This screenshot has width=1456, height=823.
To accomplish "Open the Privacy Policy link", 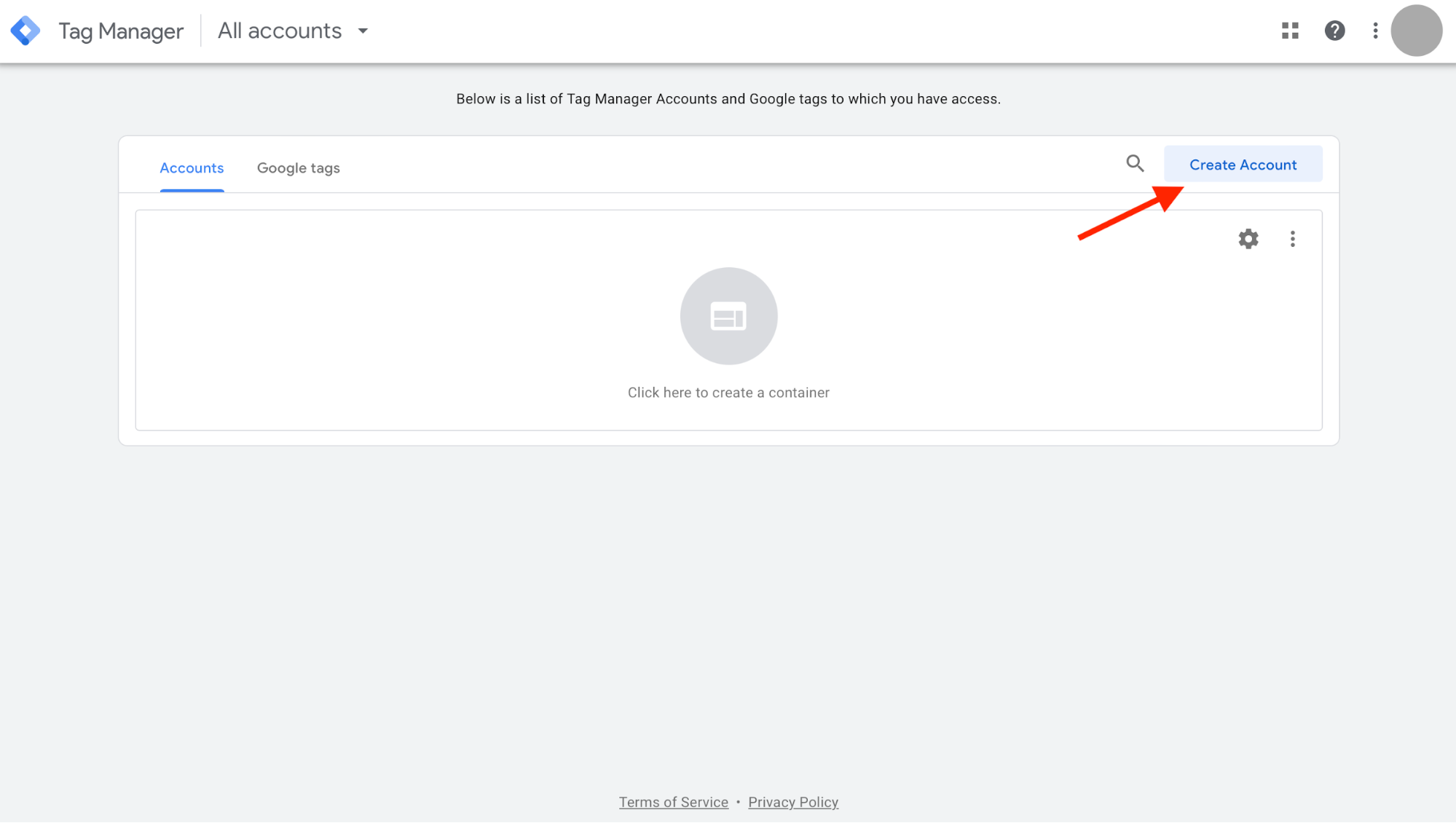I will [793, 802].
